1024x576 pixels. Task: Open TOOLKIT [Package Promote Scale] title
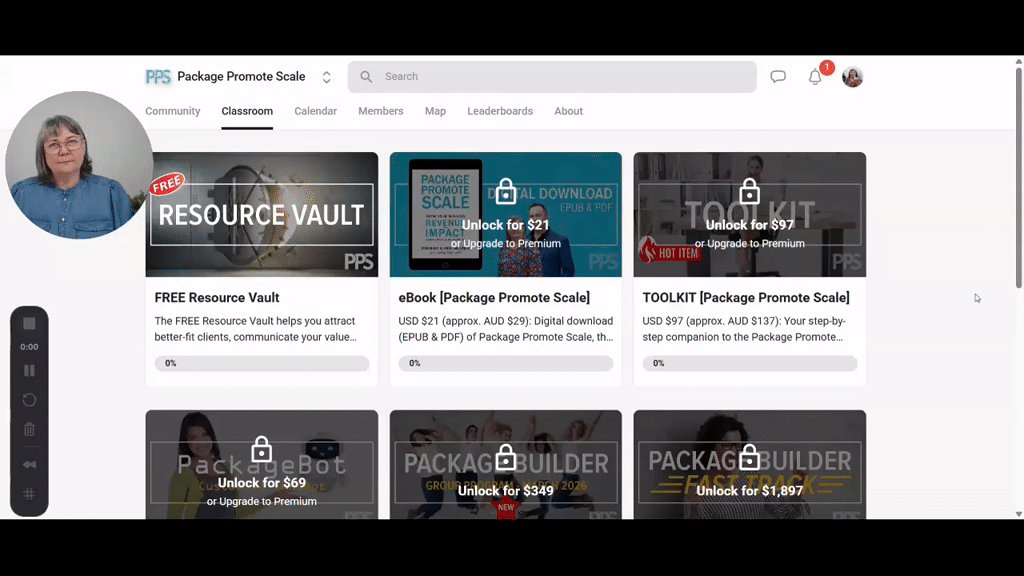click(746, 298)
